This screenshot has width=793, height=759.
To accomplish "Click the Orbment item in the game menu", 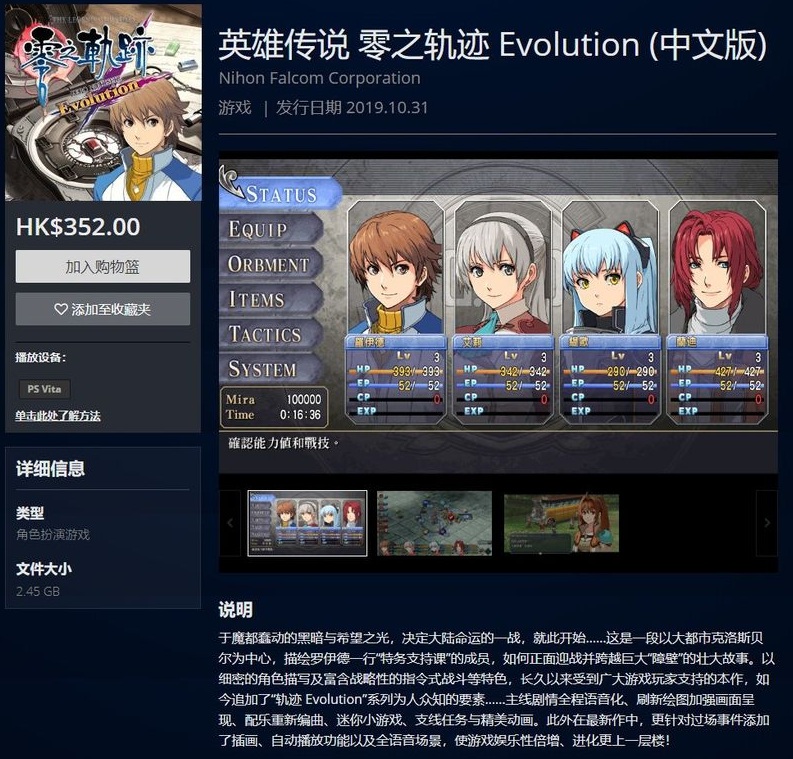I will (x=271, y=264).
